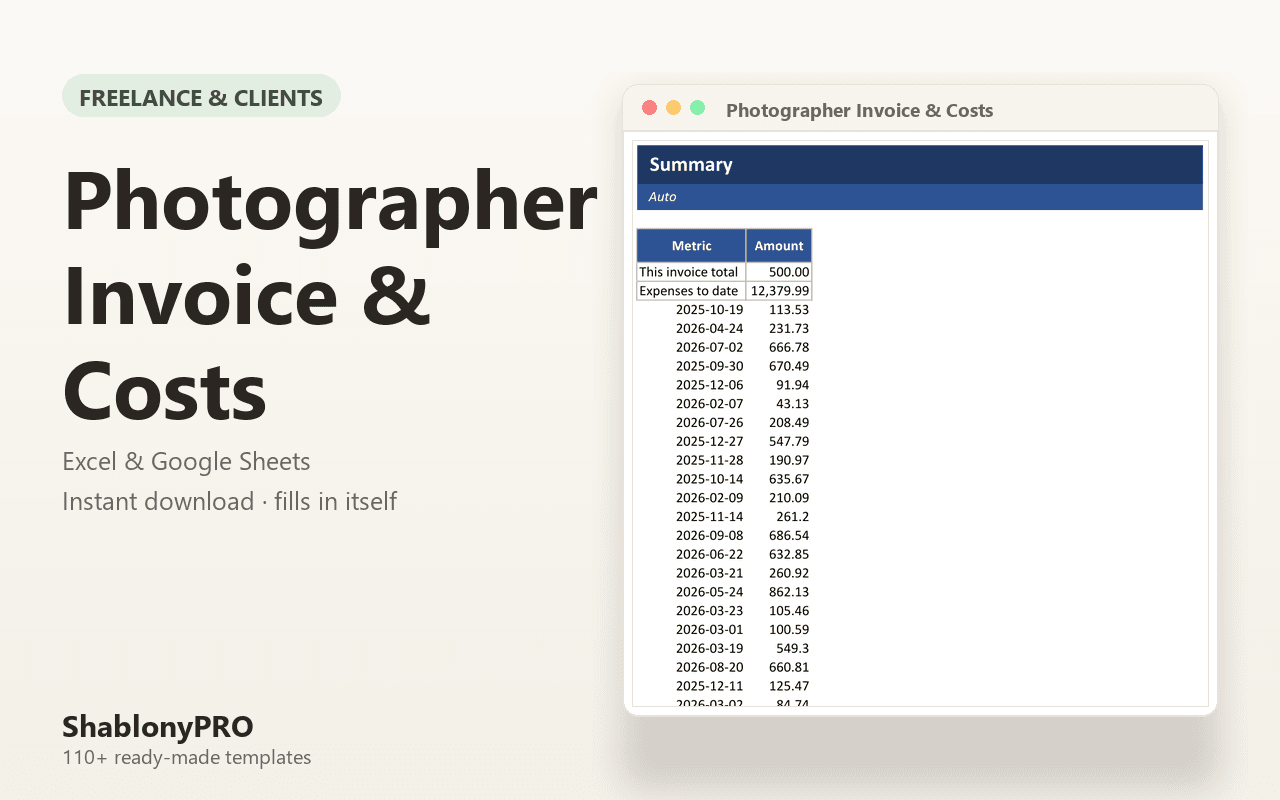Image resolution: width=1280 pixels, height=800 pixels.
Task: Click the green maximize window button
Action: [x=697, y=108]
